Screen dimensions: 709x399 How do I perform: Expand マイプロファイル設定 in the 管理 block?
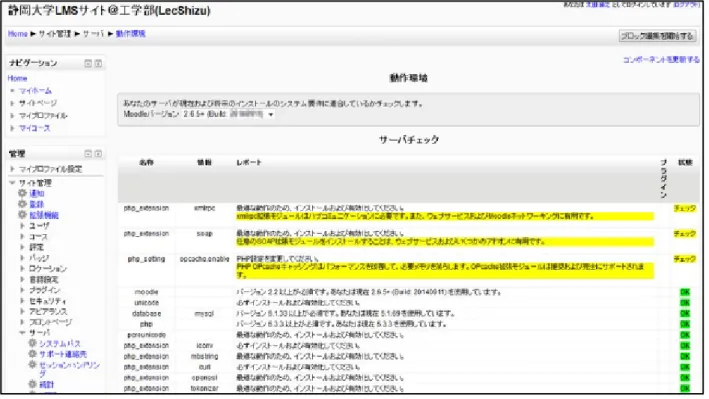pos(12,169)
